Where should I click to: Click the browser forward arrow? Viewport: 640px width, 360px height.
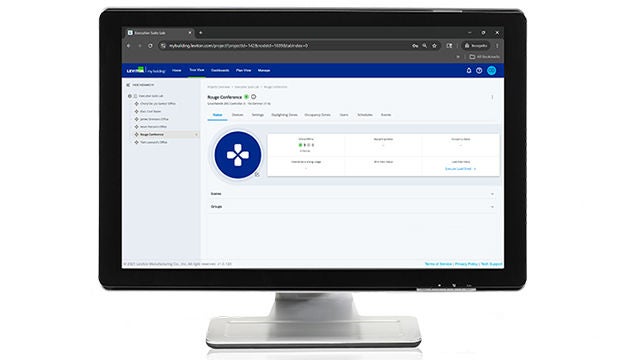[x=140, y=46]
